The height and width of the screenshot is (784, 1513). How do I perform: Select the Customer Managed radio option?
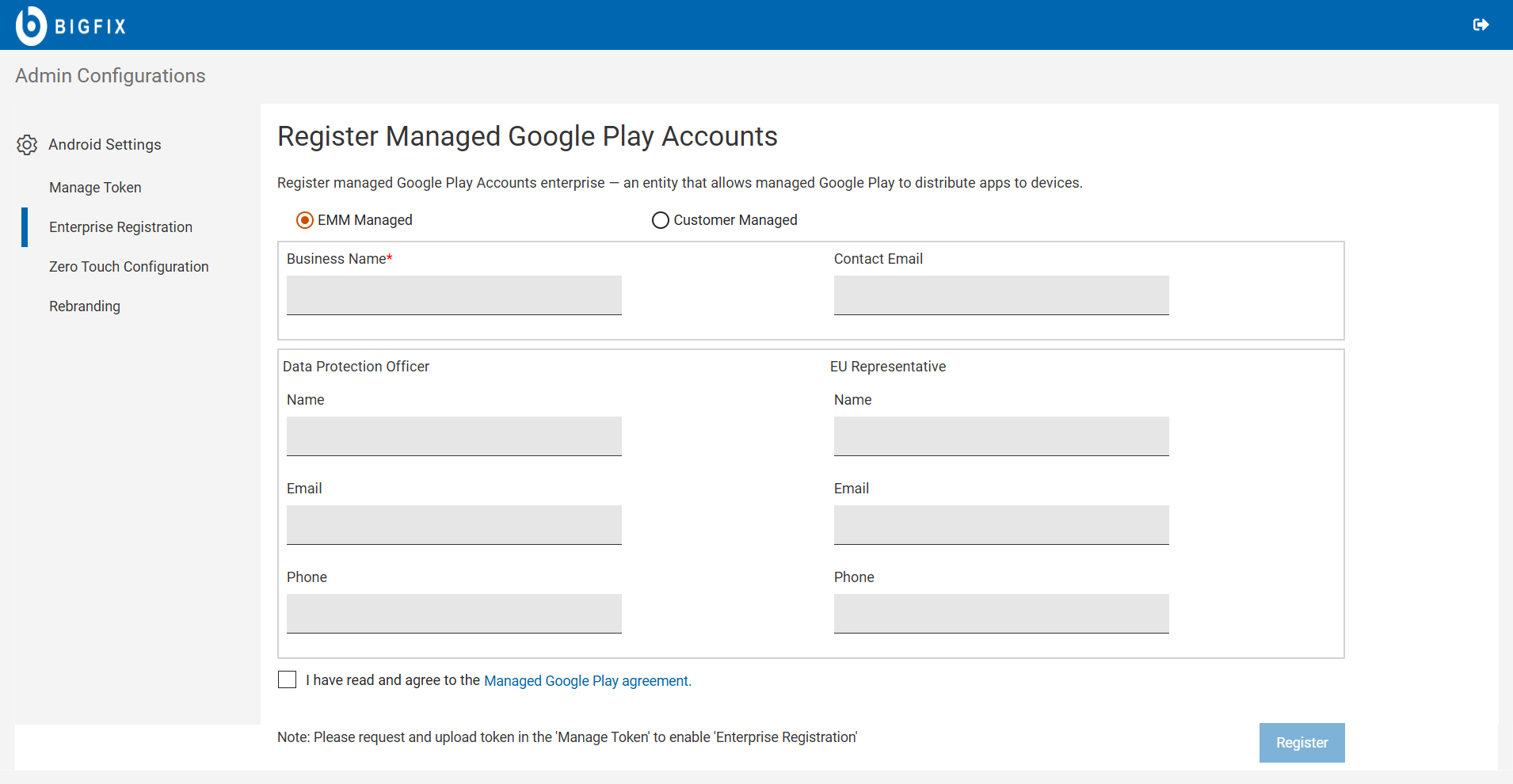tap(660, 220)
